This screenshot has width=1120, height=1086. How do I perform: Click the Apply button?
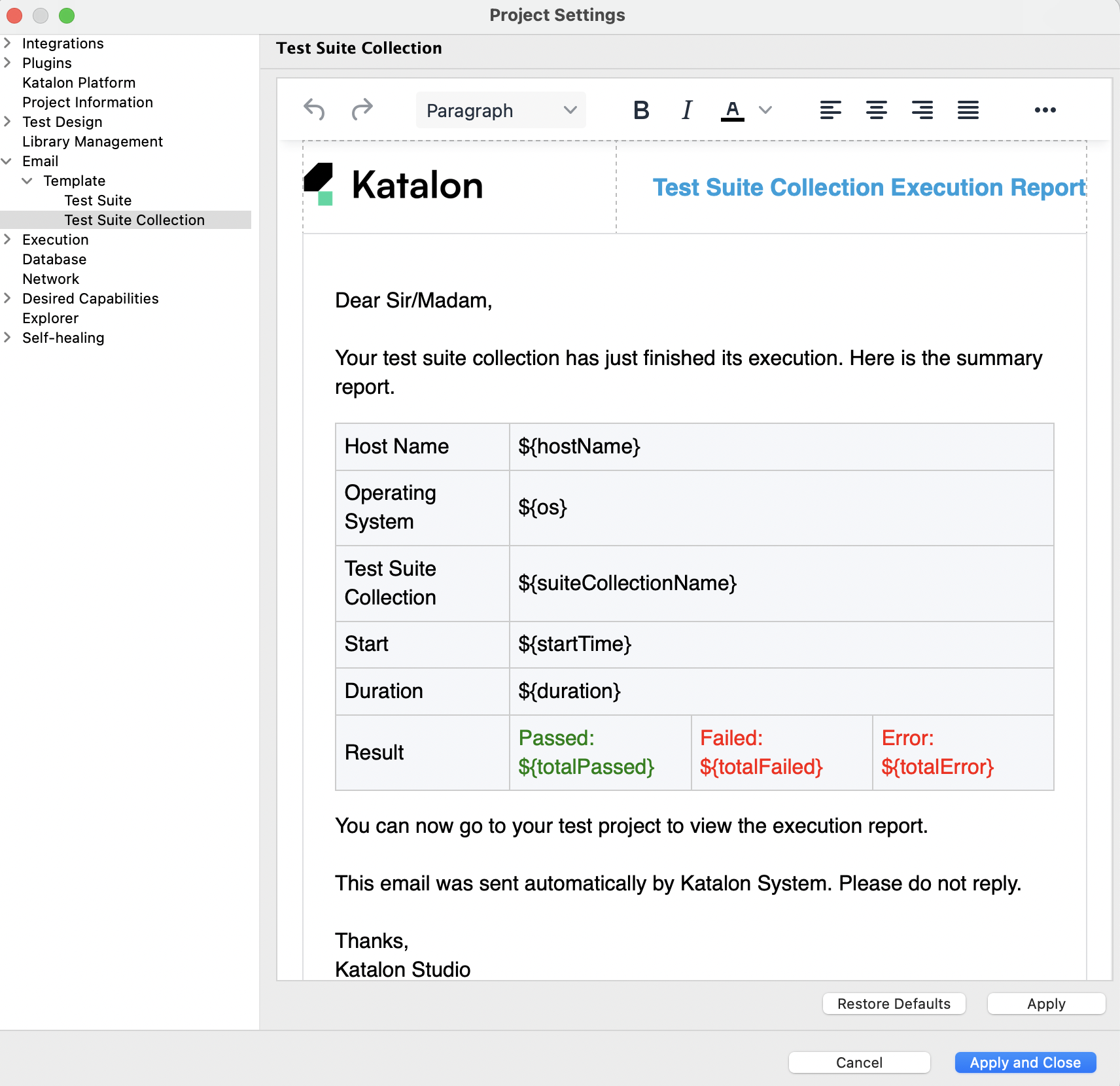tap(1046, 1004)
